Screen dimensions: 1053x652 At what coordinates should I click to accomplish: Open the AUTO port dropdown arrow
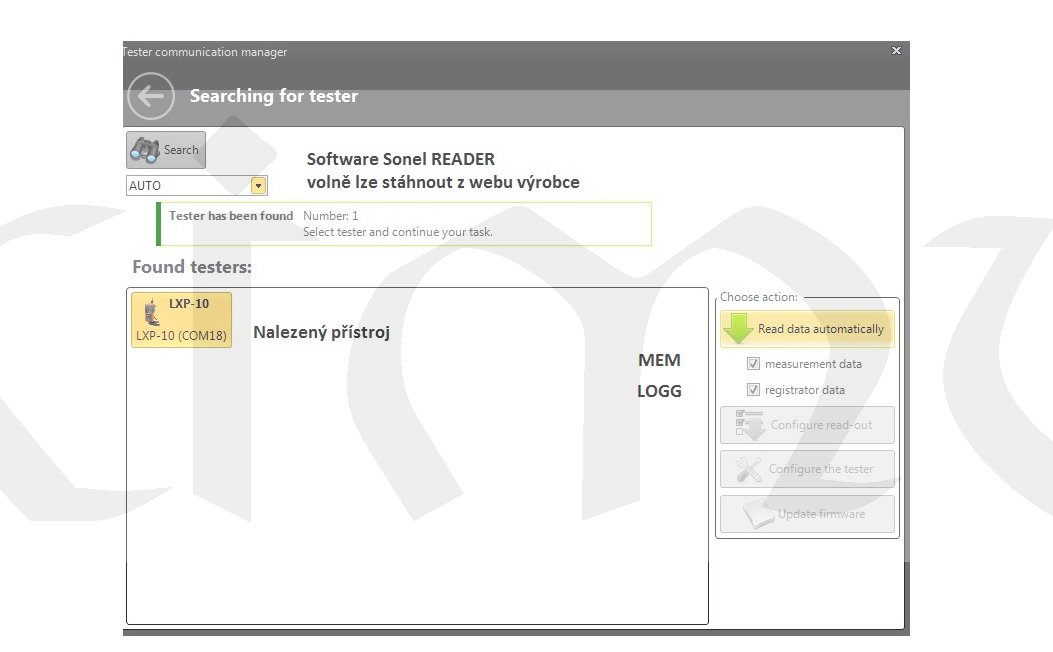point(259,186)
